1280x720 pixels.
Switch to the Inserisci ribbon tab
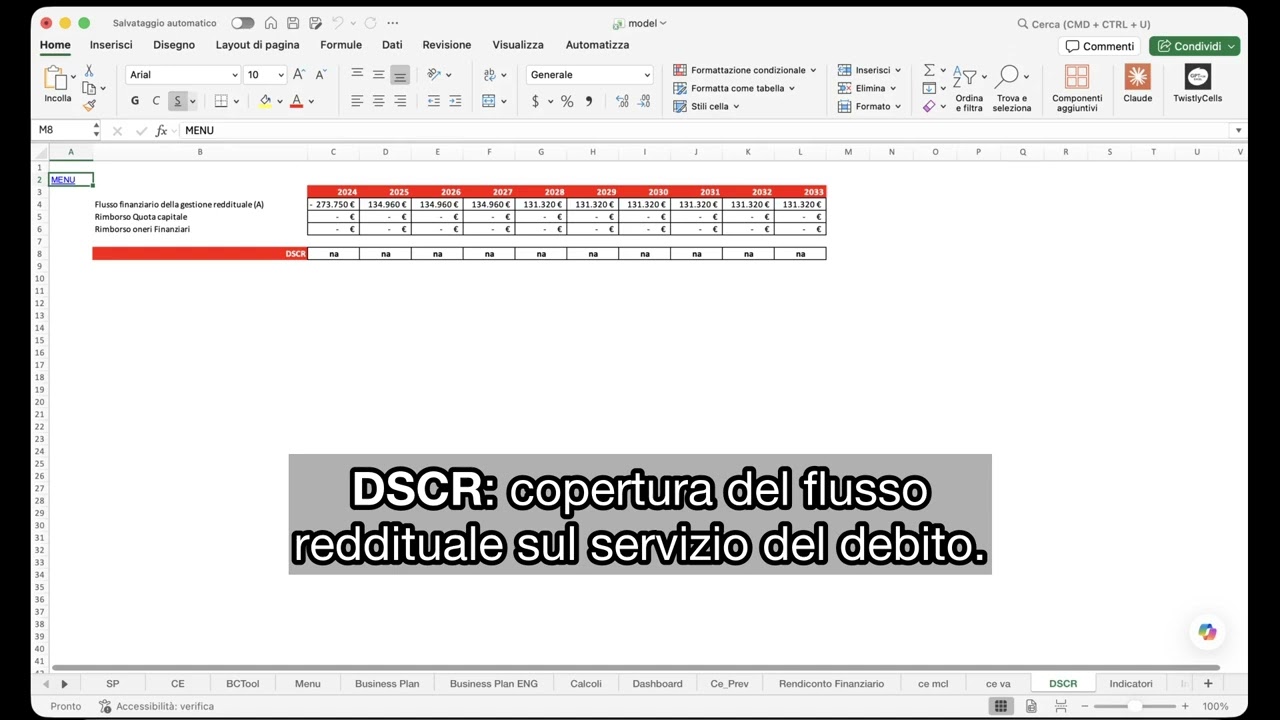[111, 45]
